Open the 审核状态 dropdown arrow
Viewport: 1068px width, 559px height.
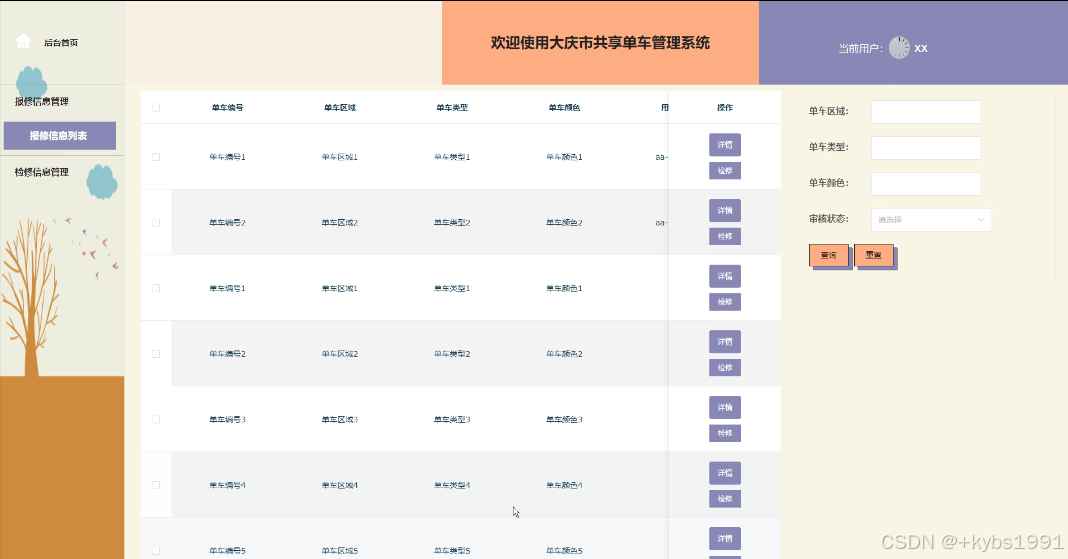tap(981, 219)
